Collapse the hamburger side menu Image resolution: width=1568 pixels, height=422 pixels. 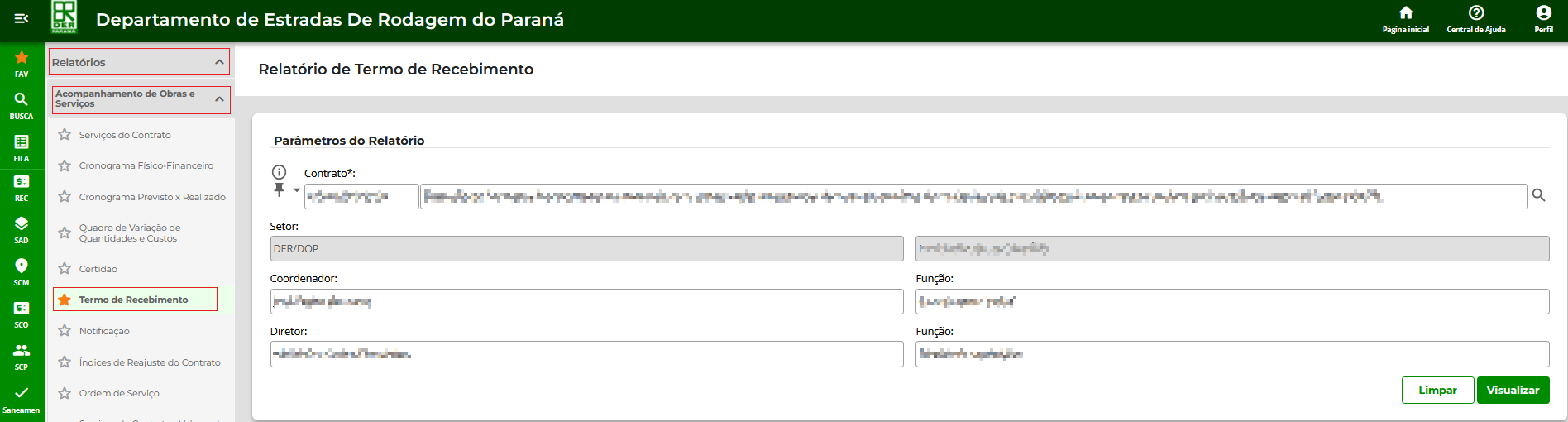[x=22, y=18]
